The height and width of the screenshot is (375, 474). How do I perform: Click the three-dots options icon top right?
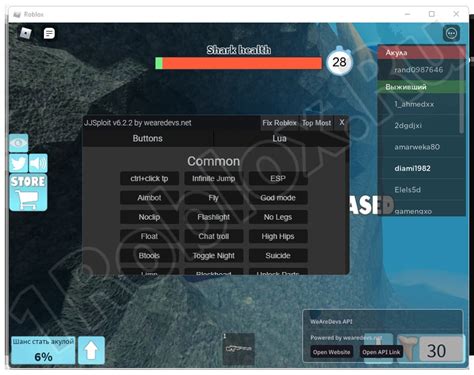tap(451, 33)
